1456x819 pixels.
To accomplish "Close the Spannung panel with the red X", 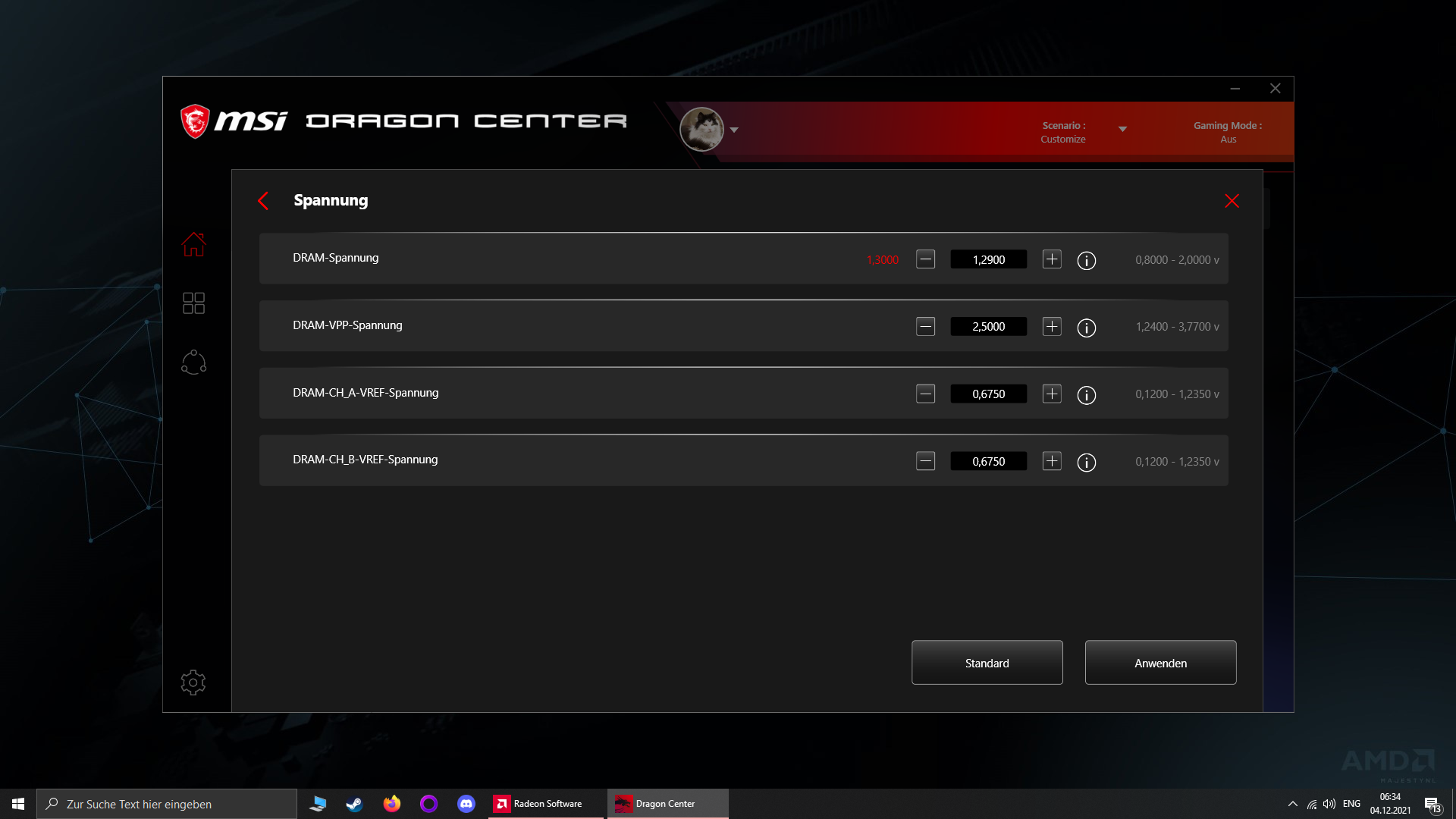I will (1232, 201).
